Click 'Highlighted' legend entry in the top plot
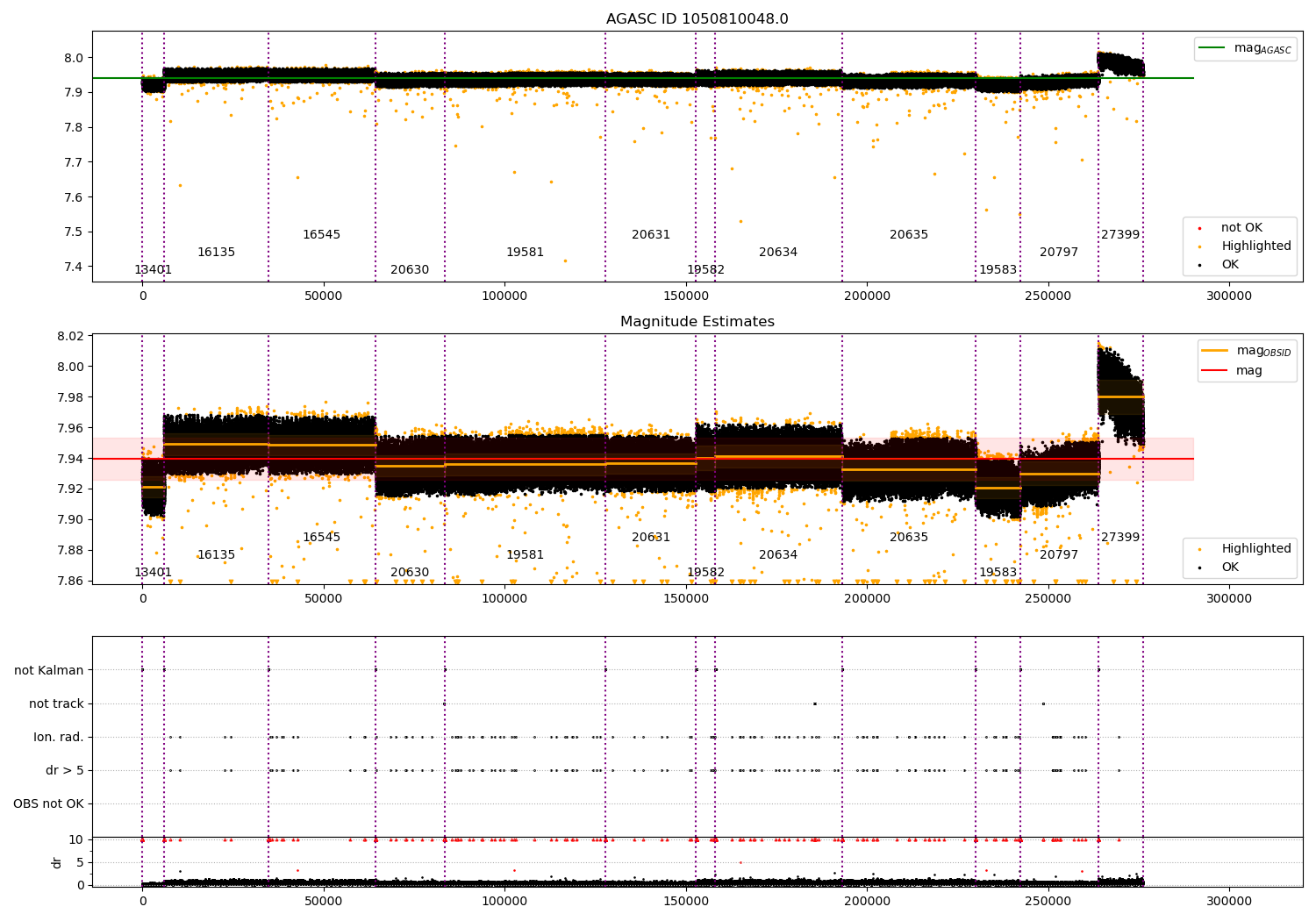Image resolution: width=1316 pixels, height=921 pixels. 1256,246
